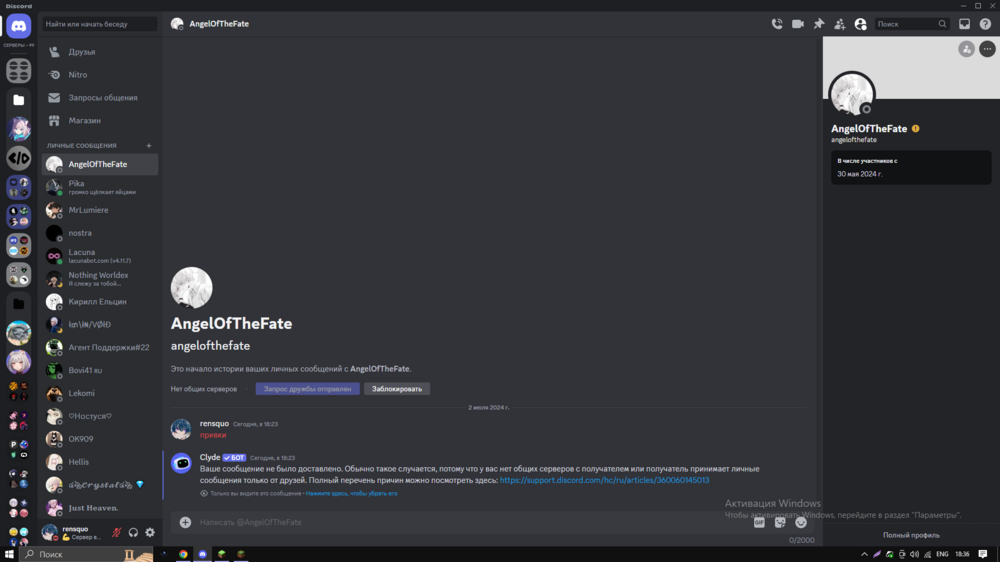Image resolution: width=1000 pixels, height=562 pixels.
Task: Open the emoji picker
Action: 801,522
